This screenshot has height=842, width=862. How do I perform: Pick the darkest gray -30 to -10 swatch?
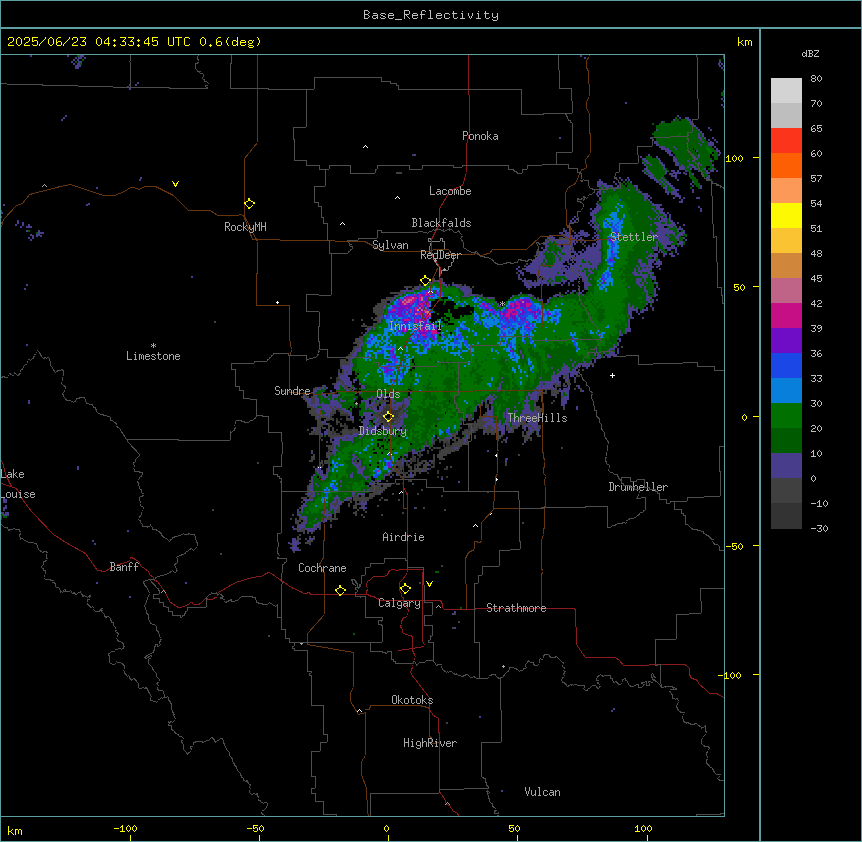coord(786,516)
